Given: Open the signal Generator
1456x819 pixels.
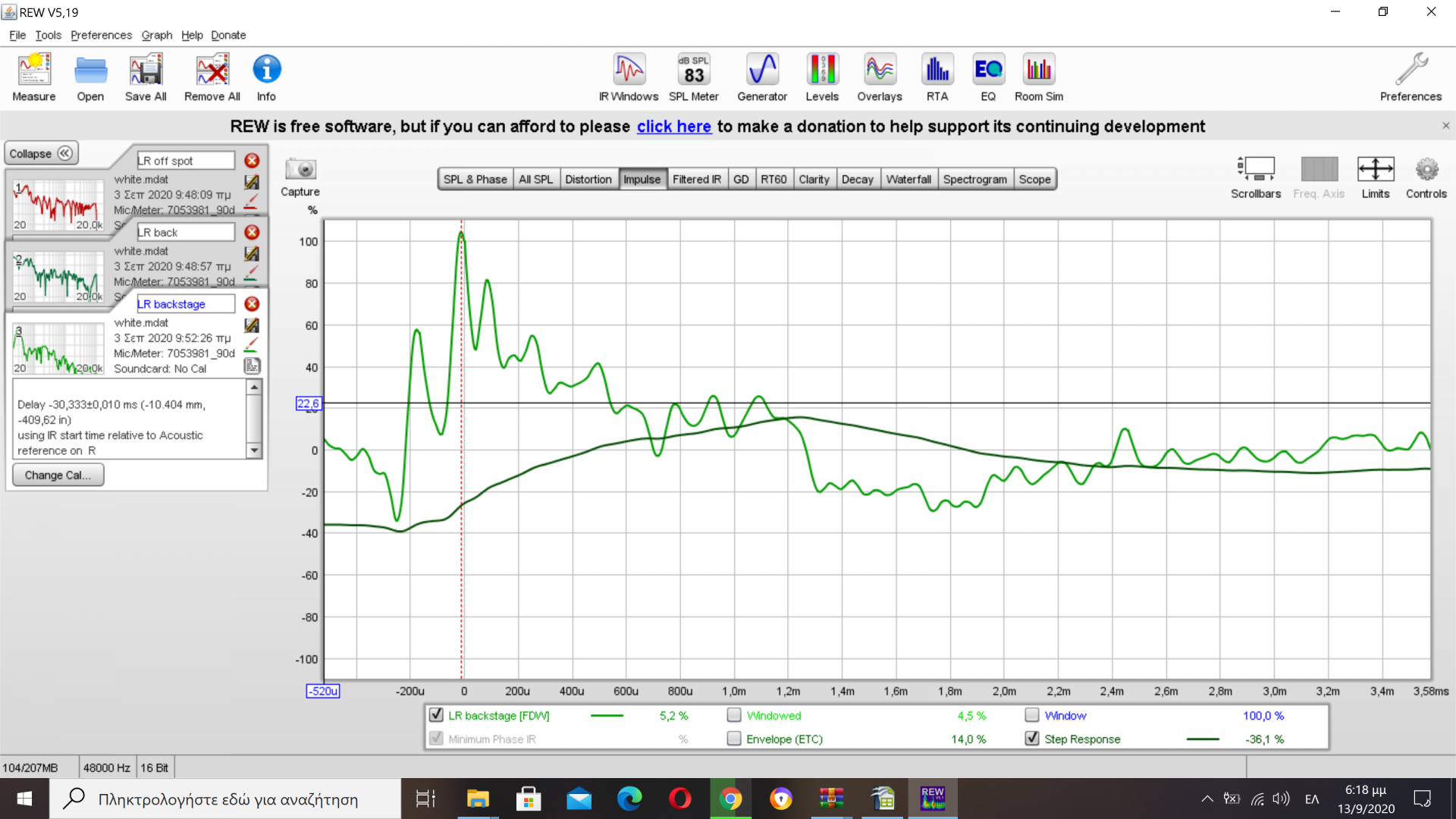Looking at the screenshot, I should tap(762, 77).
